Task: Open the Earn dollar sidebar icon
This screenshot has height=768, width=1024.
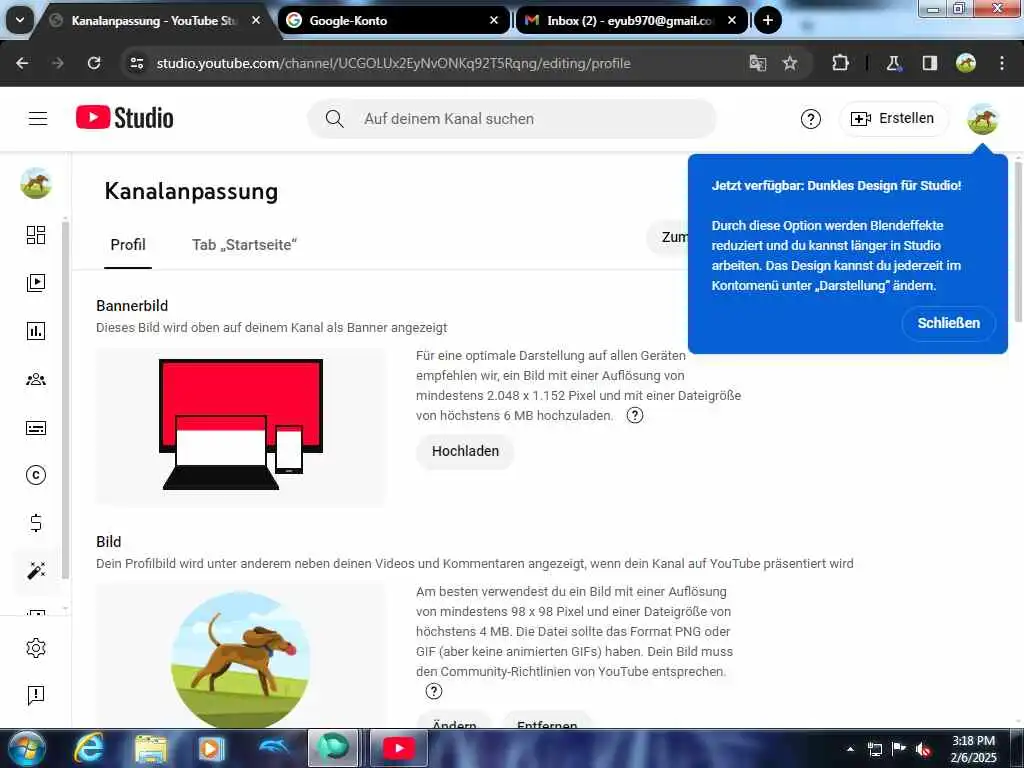Action: pyautogui.click(x=36, y=522)
